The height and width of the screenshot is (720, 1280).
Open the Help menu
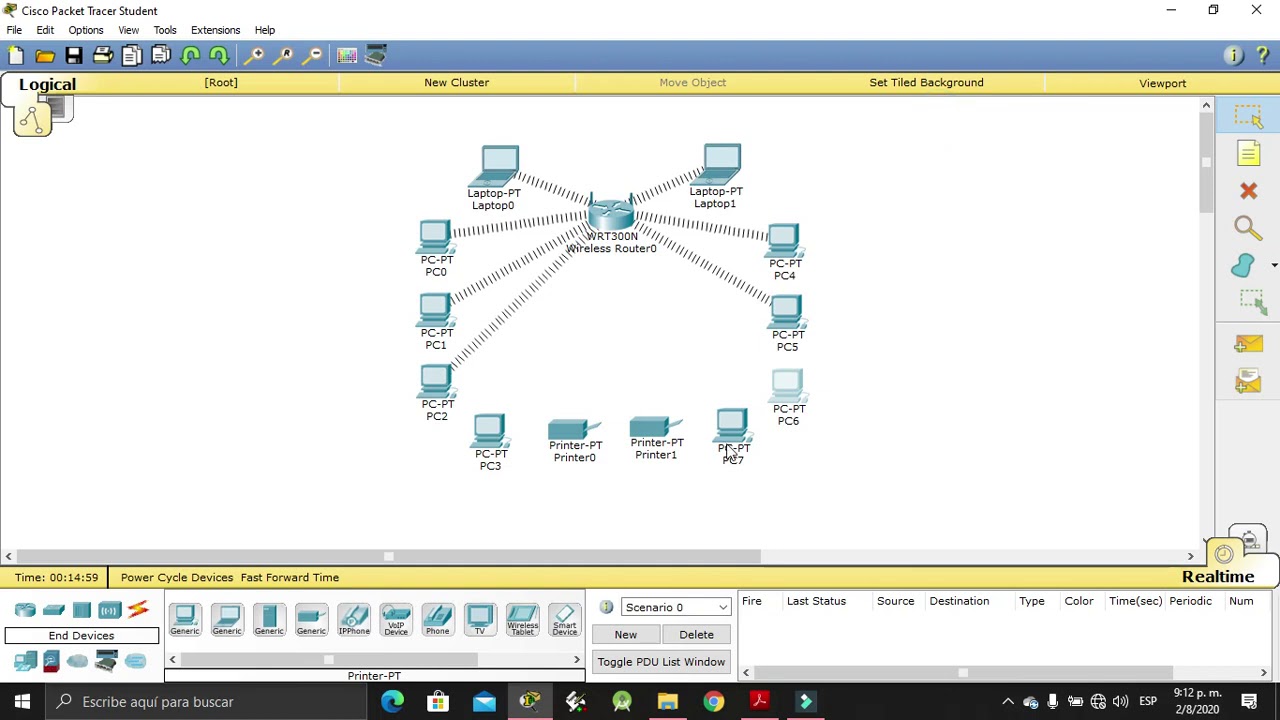264,30
